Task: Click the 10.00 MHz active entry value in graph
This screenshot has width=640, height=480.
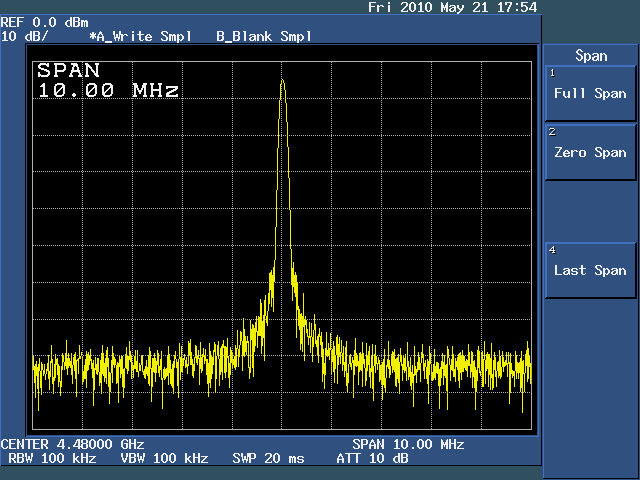Action: pos(108,90)
